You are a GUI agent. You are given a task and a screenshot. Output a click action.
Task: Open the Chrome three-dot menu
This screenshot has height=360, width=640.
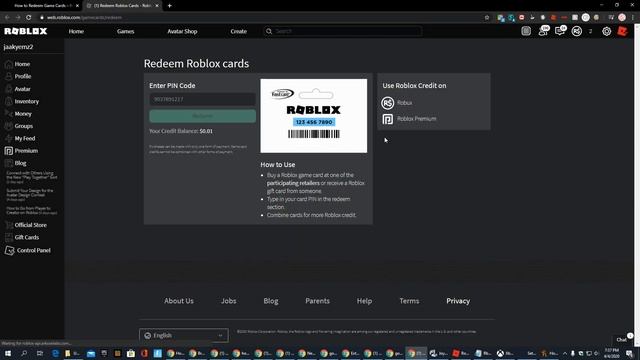click(633, 18)
